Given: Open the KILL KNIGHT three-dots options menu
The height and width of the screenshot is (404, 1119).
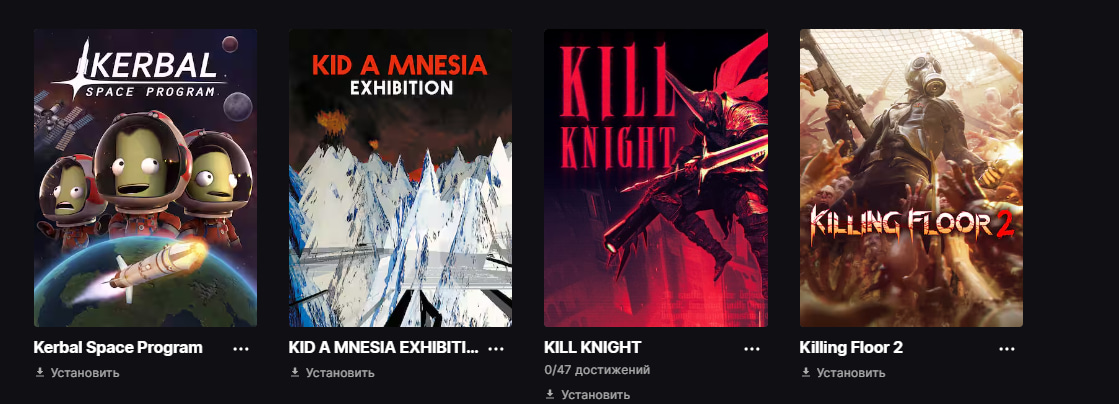Looking at the screenshot, I should (751, 348).
